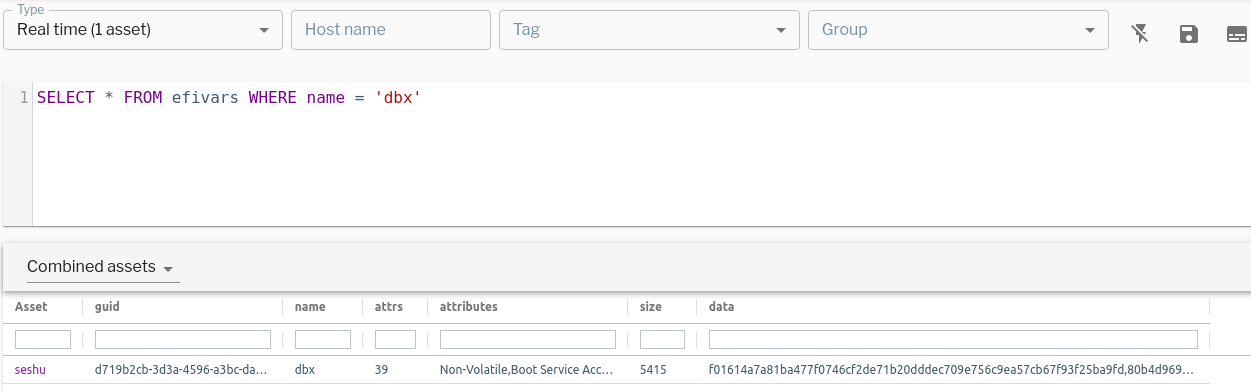1251x391 pixels.
Task: Click the Host name input field
Action: click(391, 30)
